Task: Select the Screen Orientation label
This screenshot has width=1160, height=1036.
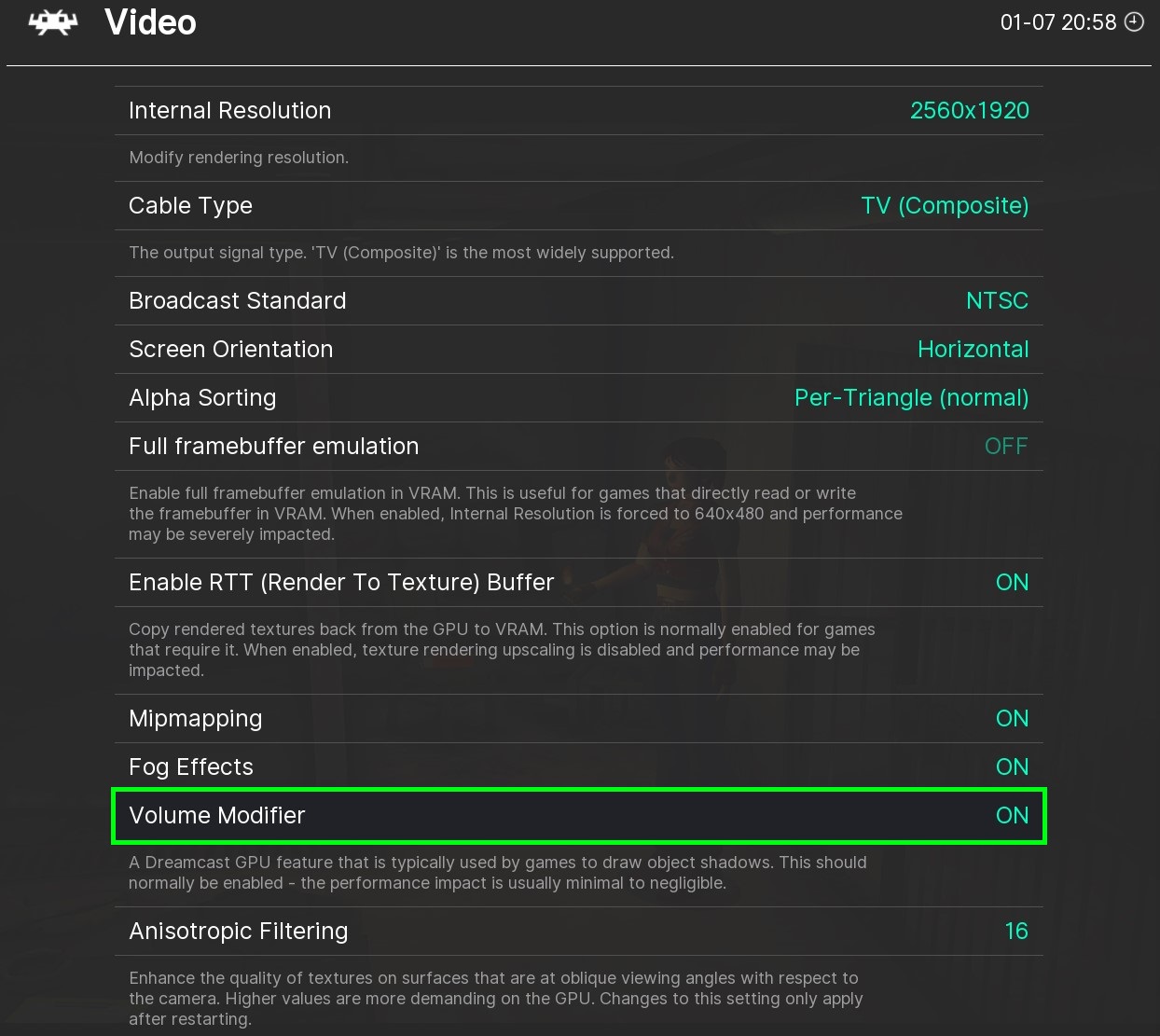Action: tap(230, 350)
